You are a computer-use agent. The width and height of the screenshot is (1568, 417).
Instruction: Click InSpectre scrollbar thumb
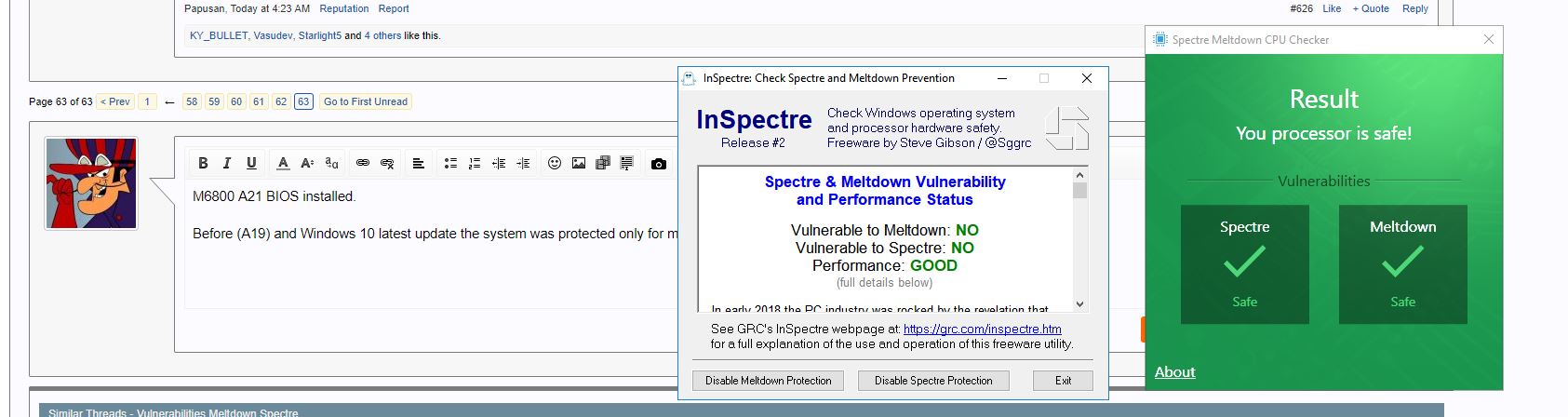[1079, 191]
